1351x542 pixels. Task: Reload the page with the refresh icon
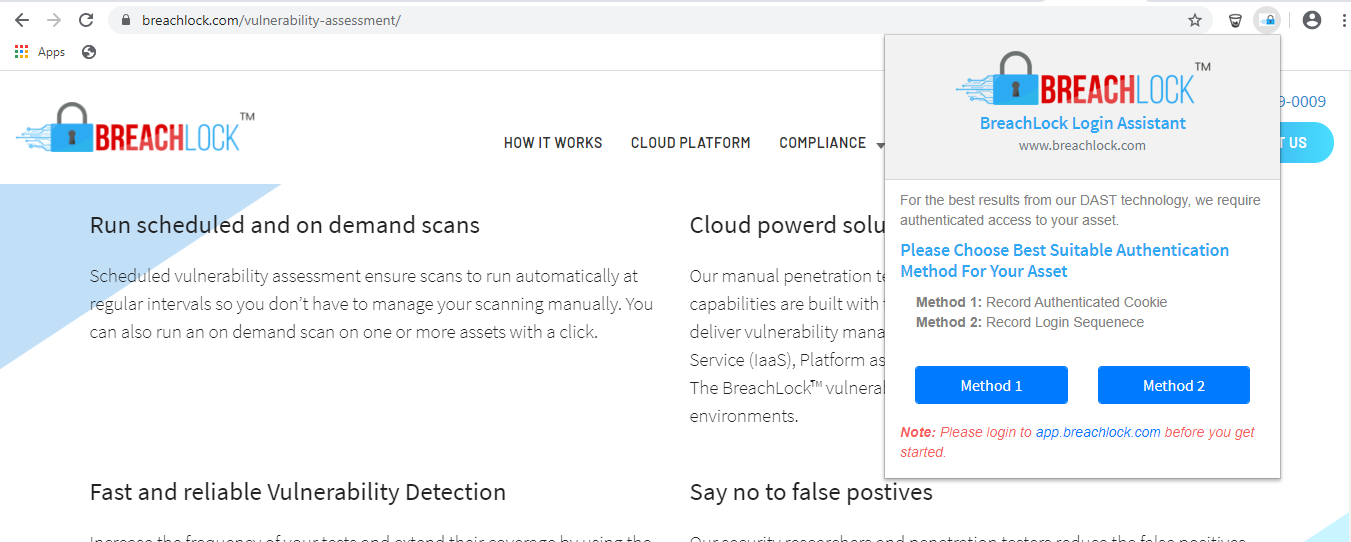[x=86, y=20]
